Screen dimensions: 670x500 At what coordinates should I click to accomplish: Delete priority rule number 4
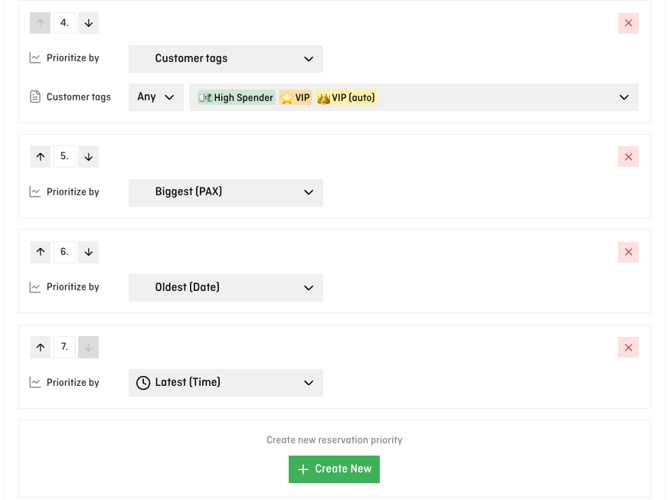tap(628, 23)
